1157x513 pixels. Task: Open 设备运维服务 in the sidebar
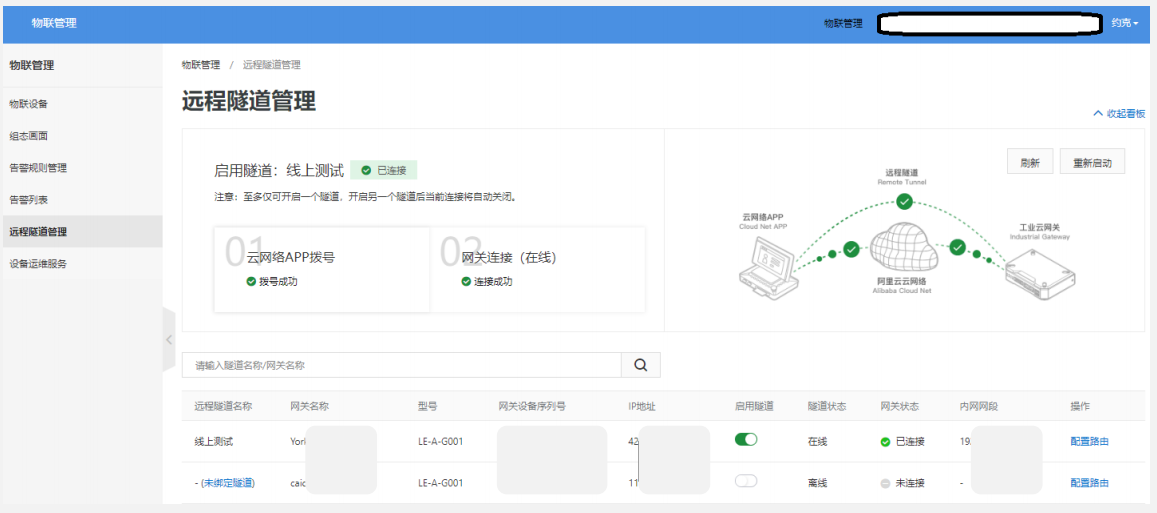[38, 264]
